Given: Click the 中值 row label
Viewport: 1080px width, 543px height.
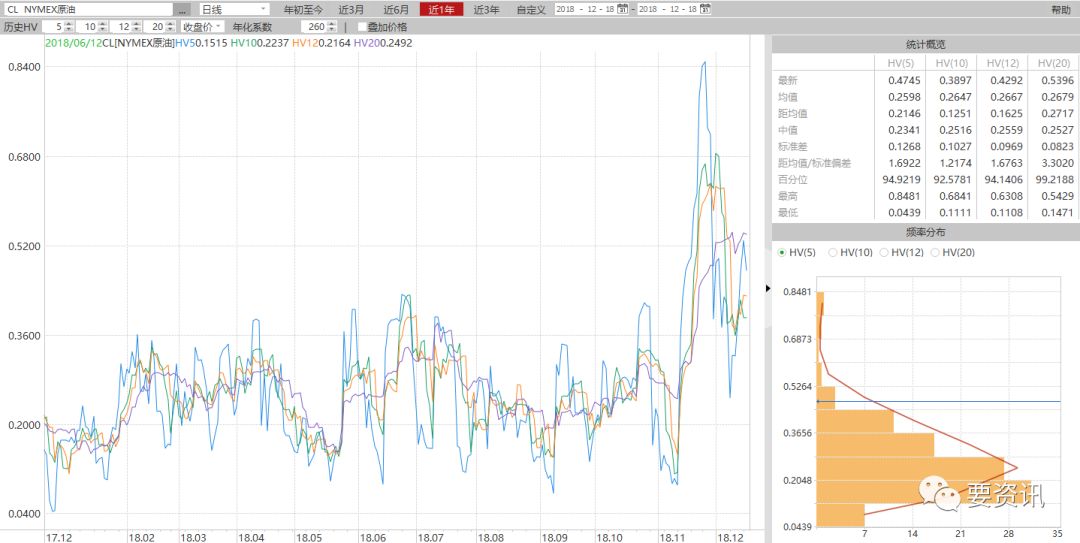Looking at the screenshot, I should [787, 130].
